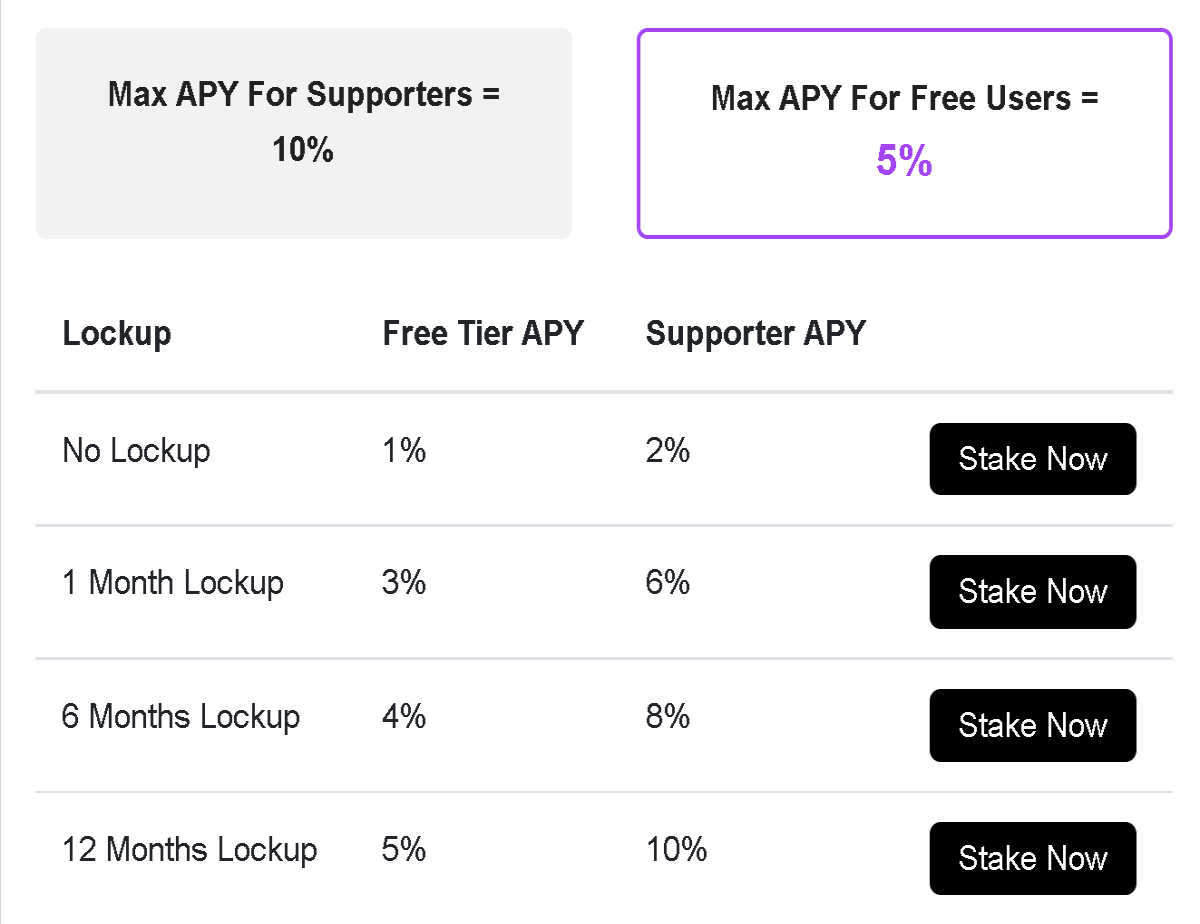Click the 6 Months Lockup row label
This screenshot has height=924, width=1200.
pyautogui.click(x=181, y=716)
